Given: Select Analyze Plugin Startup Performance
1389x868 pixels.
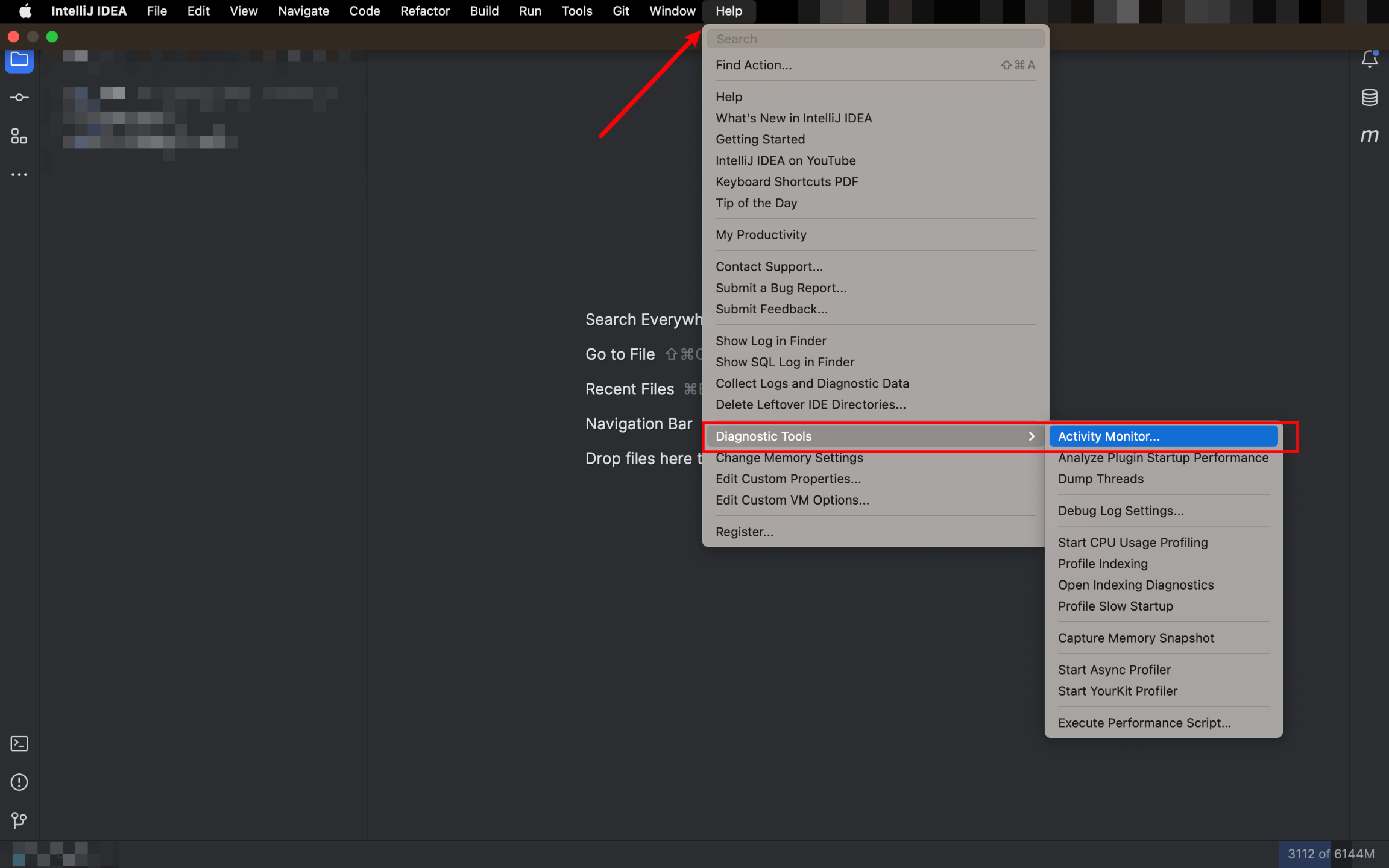Looking at the screenshot, I should click(x=1164, y=458).
